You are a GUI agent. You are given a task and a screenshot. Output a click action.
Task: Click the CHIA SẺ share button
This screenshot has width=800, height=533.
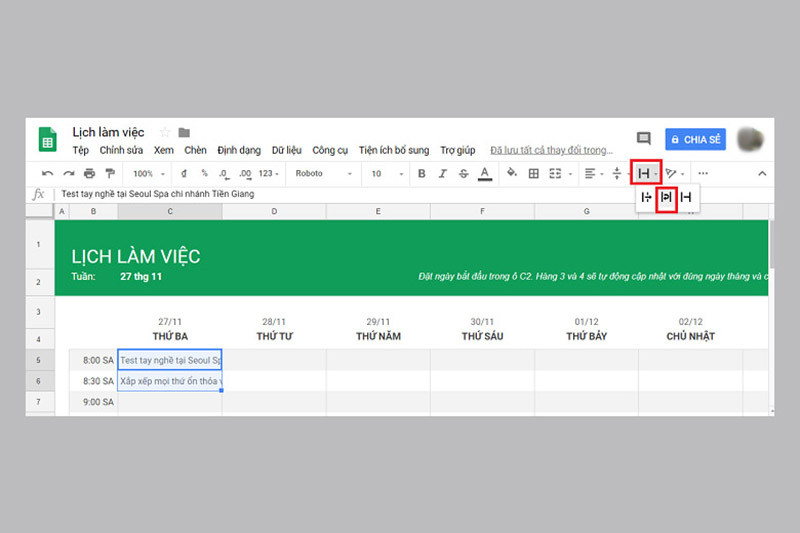tap(695, 139)
